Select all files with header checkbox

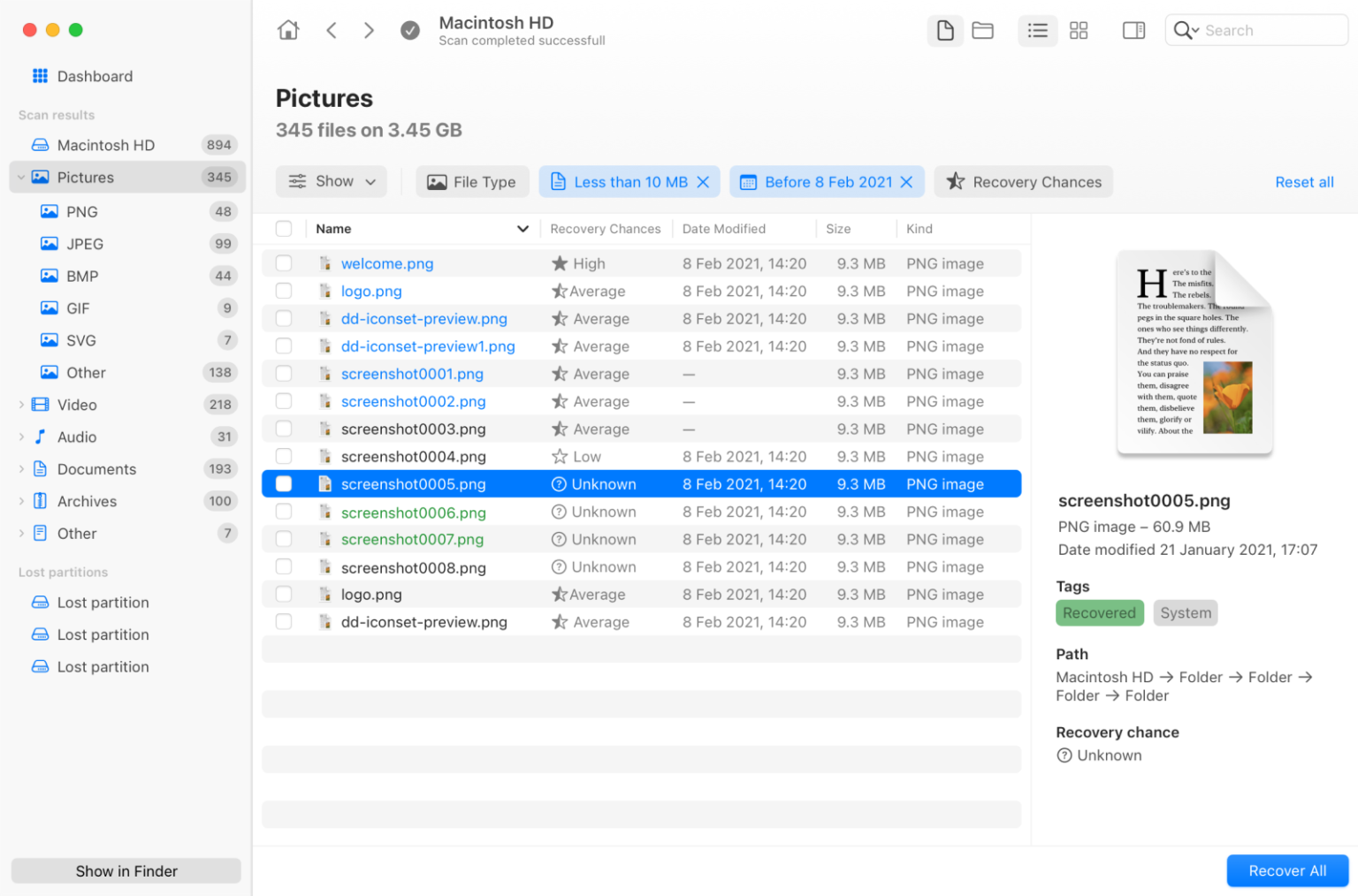284,228
